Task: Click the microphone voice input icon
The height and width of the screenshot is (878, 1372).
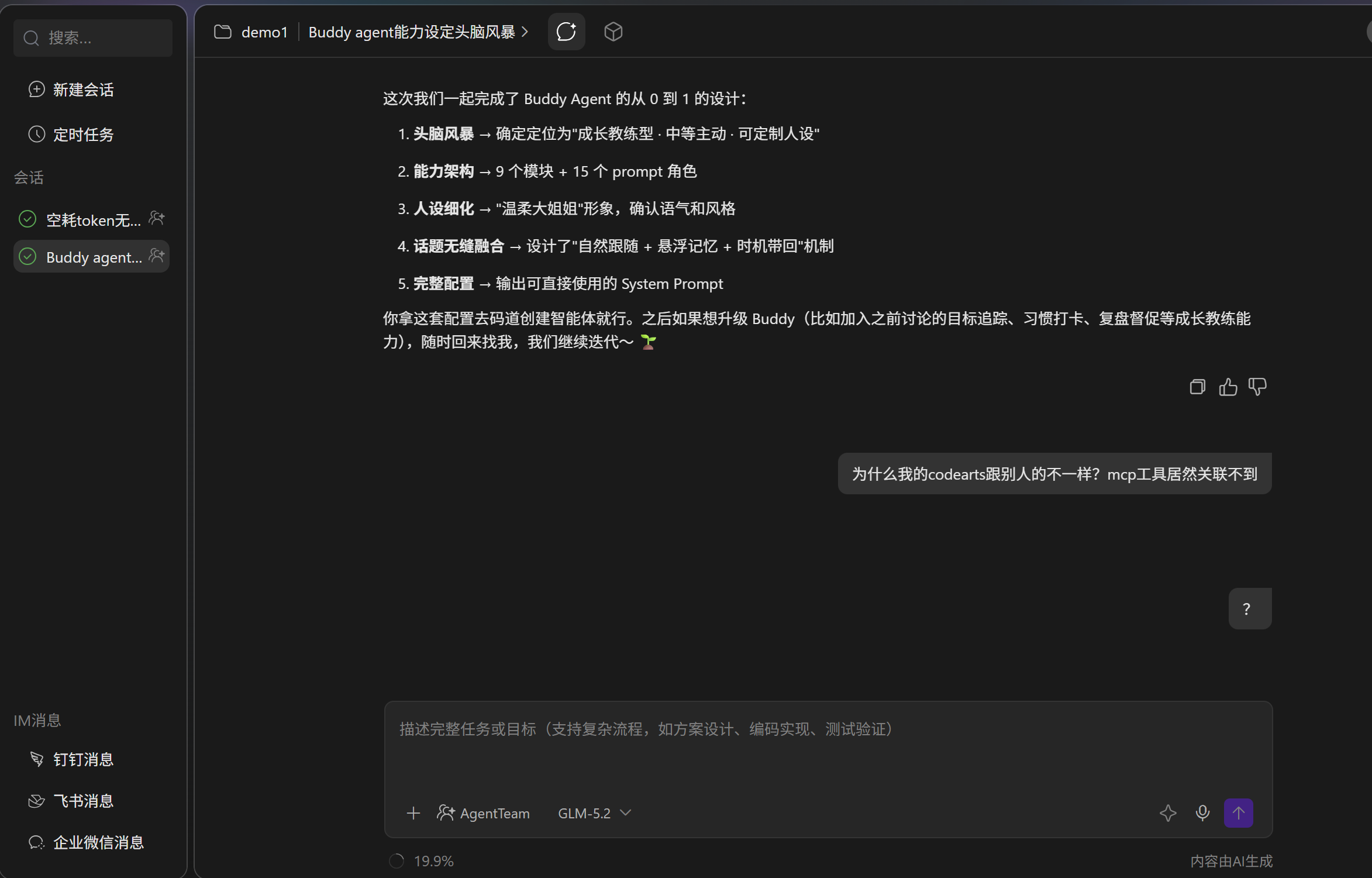Action: [x=1203, y=813]
